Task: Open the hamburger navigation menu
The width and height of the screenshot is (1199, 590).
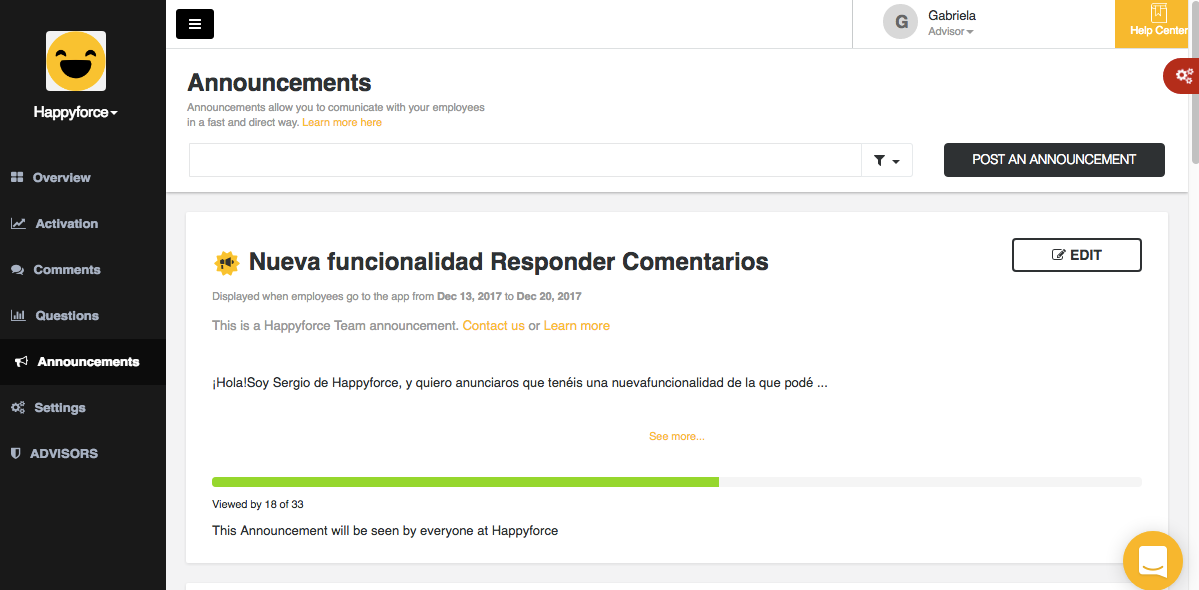Action: (x=194, y=23)
